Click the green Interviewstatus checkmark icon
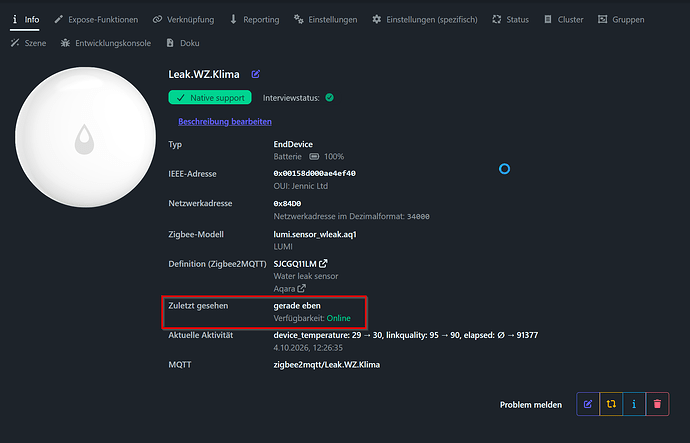Screen dimensions: 690x443 pyautogui.click(x=329, y=98)
